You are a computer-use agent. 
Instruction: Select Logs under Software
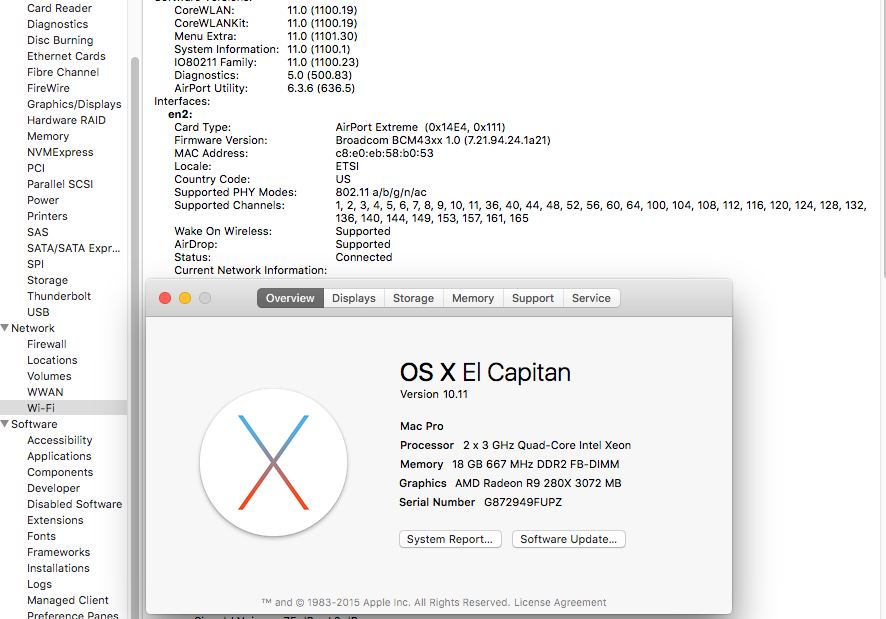tap(39, 585)
